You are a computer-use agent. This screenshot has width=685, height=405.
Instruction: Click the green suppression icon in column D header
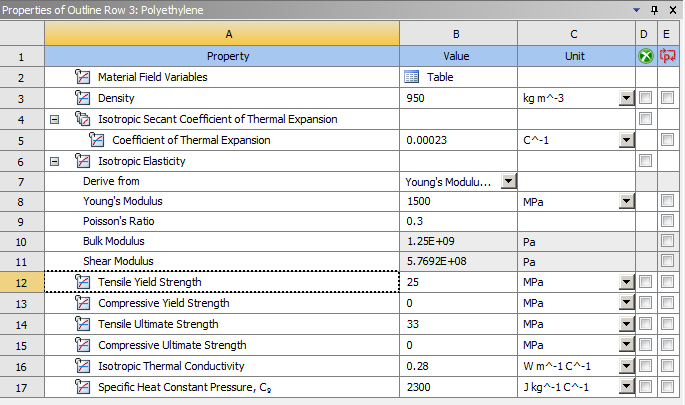click(x=646, y=56)
